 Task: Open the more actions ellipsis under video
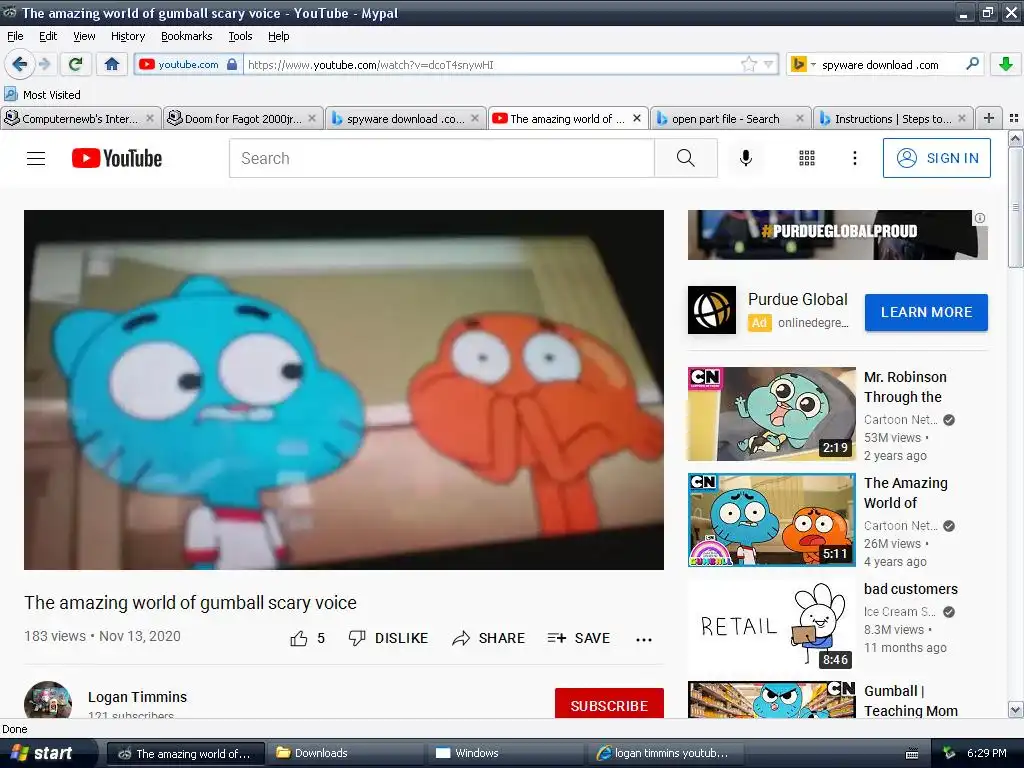click(644, 639)
